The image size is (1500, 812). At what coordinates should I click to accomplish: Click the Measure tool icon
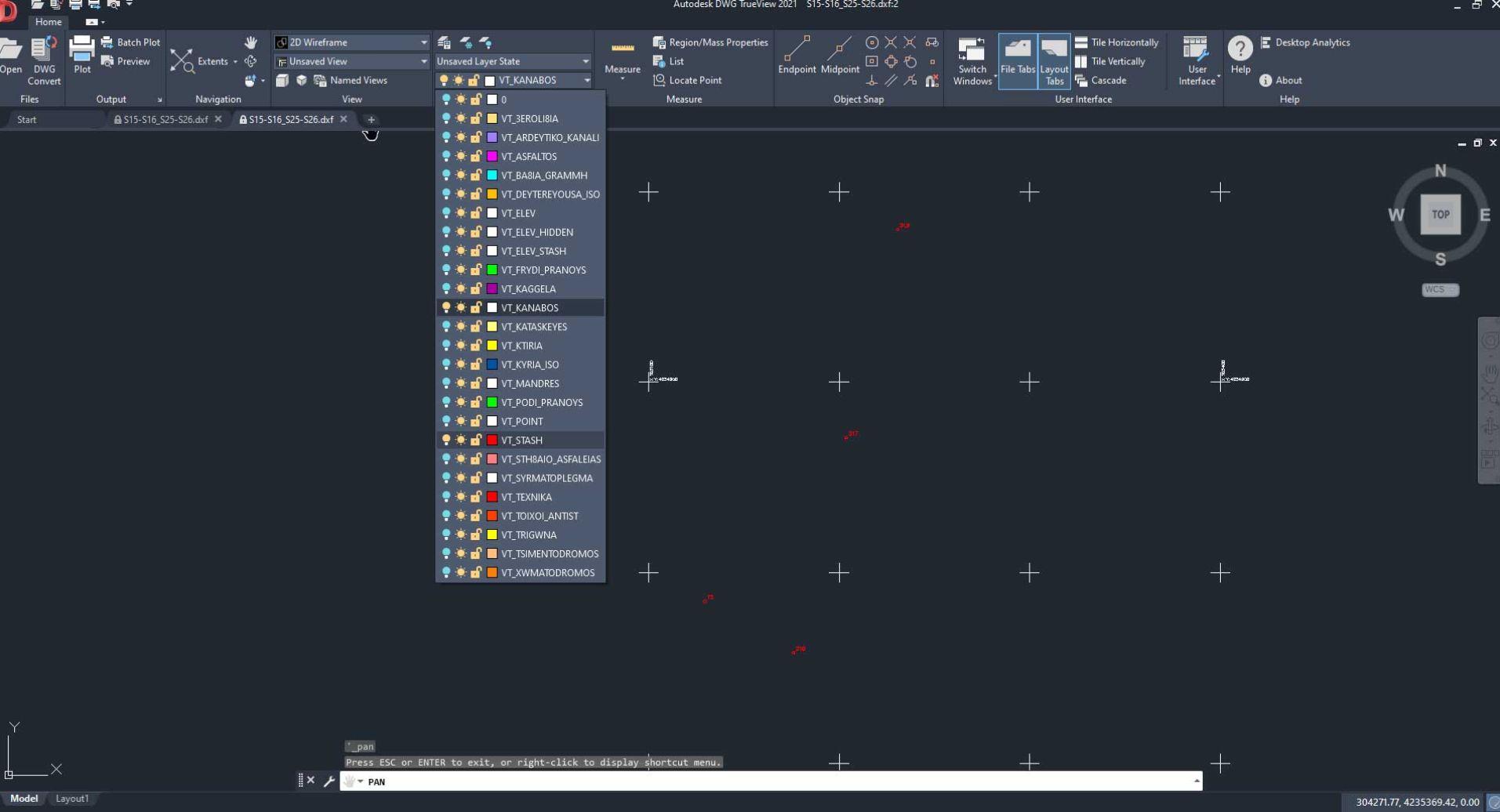pyautogui.click(x=623, y=49)
